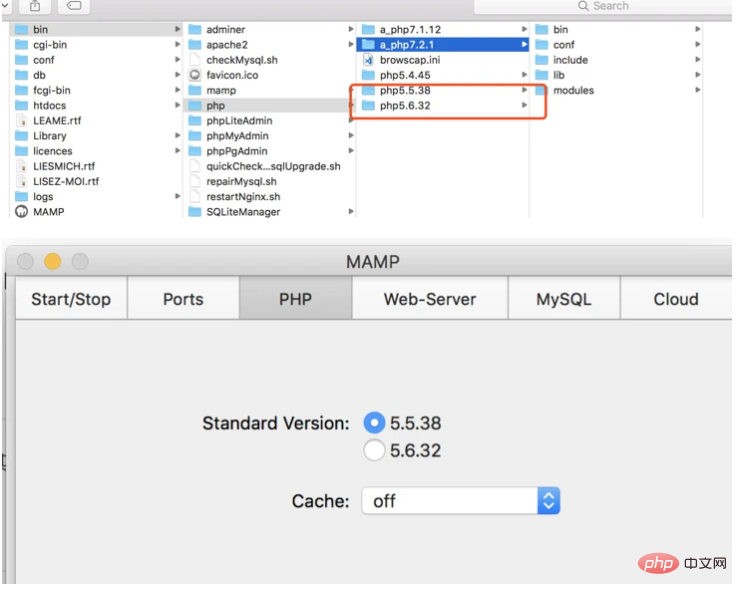Open the modules folder
Viewport: 737px width, 596px height.
click(x=617, y=90)
